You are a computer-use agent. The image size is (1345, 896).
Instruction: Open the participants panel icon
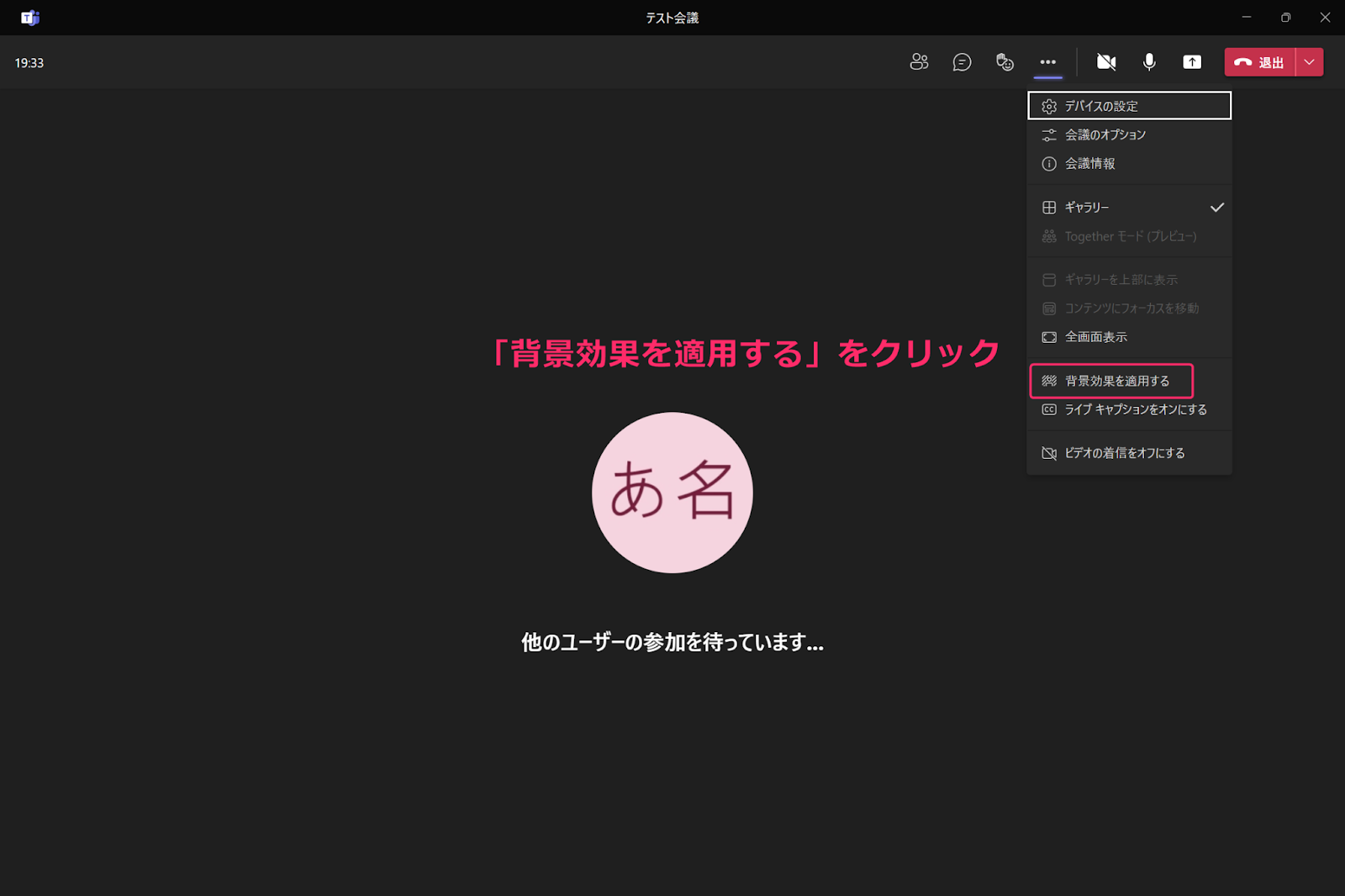919,62
